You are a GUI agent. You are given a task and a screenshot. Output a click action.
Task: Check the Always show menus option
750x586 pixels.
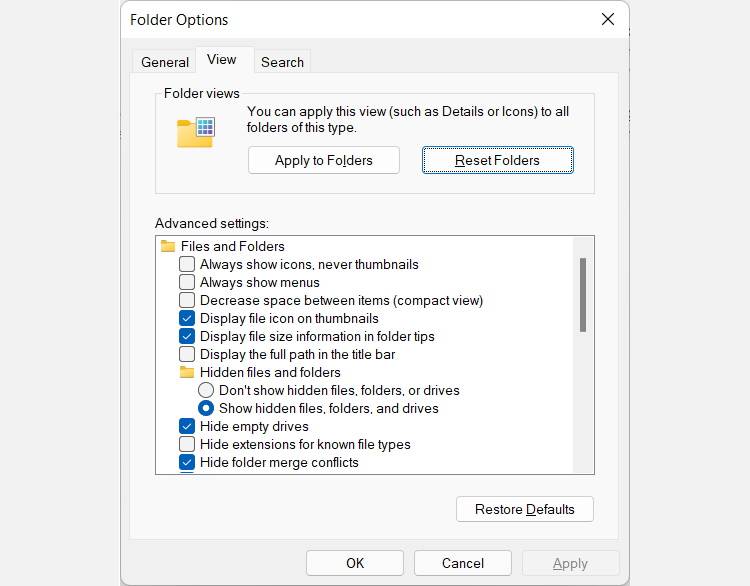pyautogui.click(x=187, y=282)
